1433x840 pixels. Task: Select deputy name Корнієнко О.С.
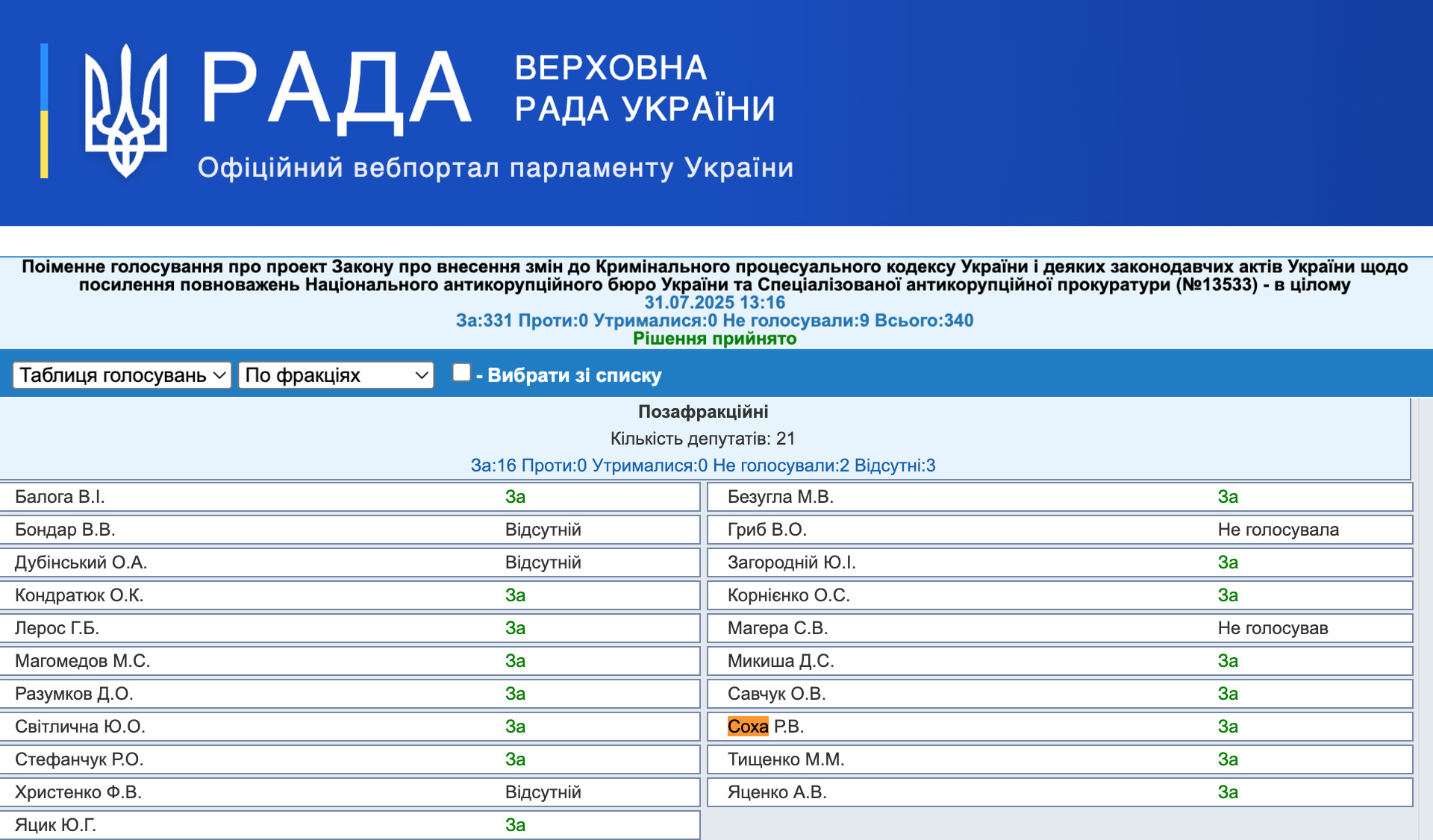[x=789, y=595]
